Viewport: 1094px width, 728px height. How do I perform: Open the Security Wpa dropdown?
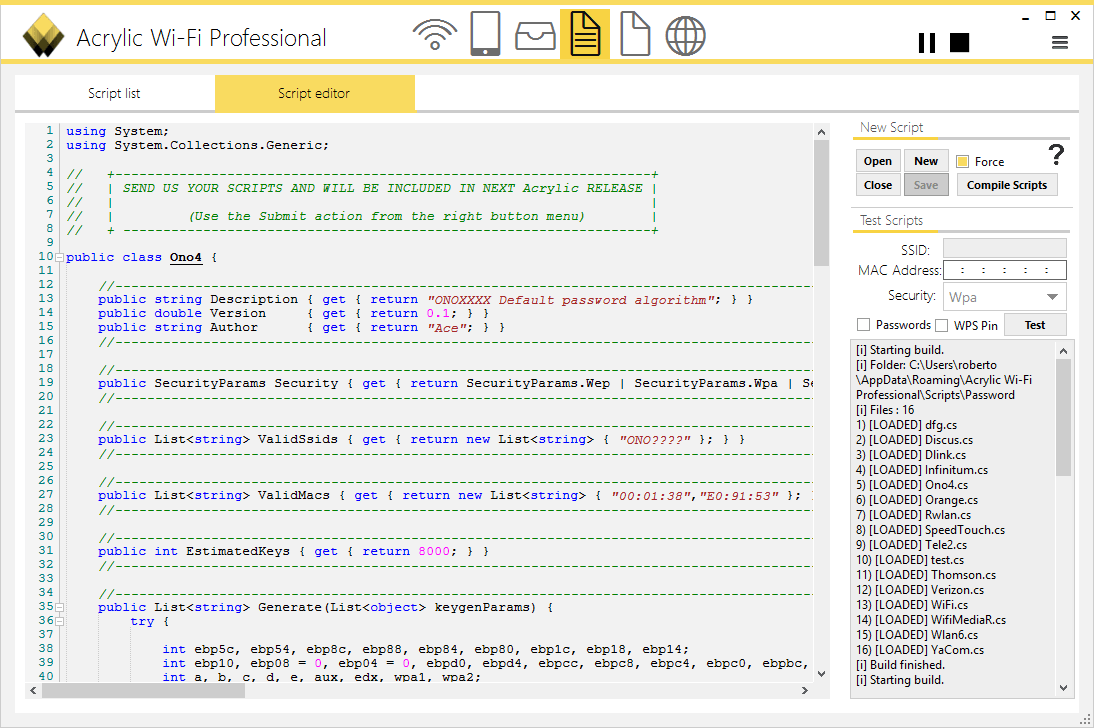(x=1005, y=297)
